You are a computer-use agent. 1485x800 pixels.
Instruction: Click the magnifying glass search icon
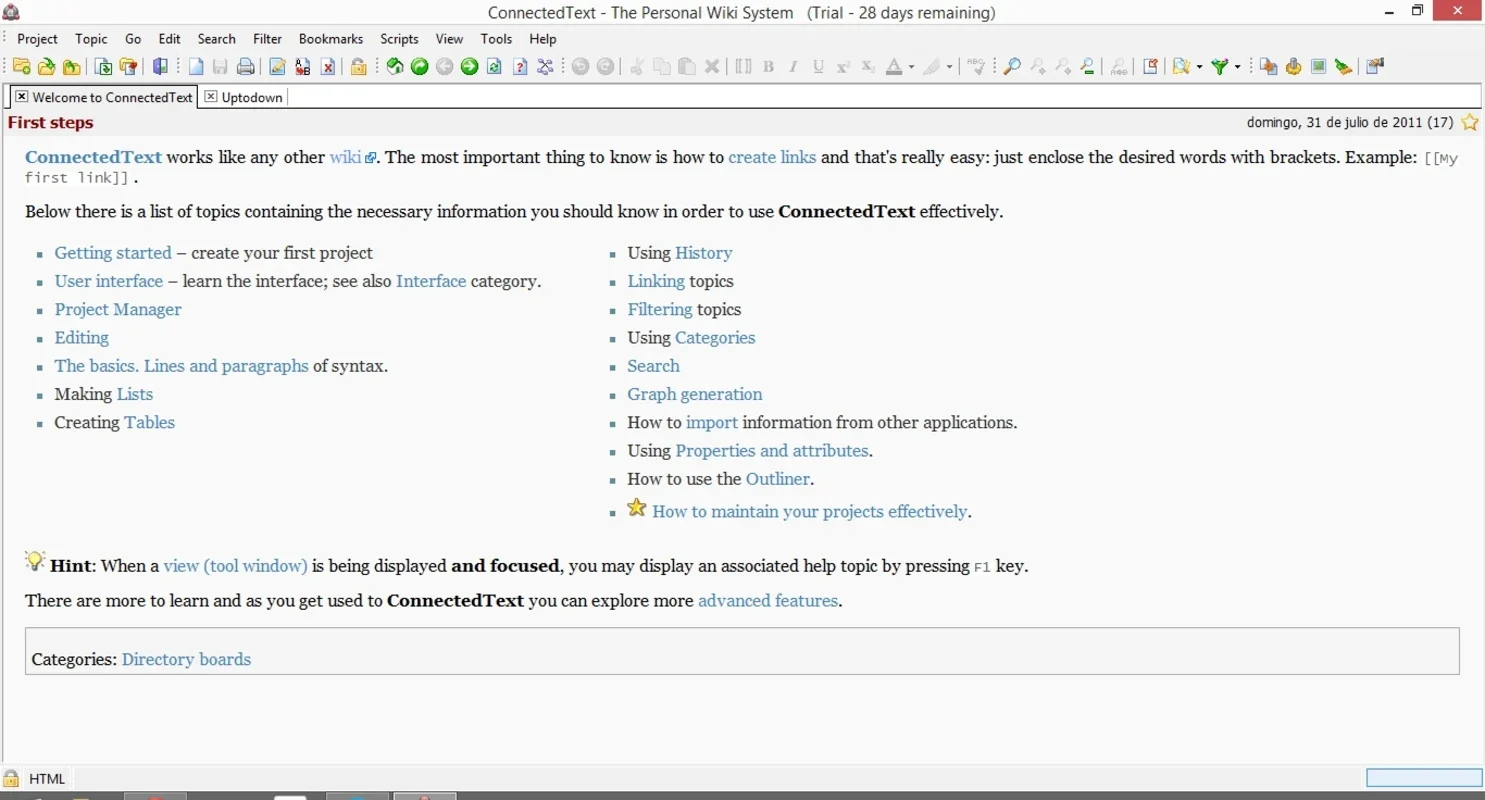1012,67
